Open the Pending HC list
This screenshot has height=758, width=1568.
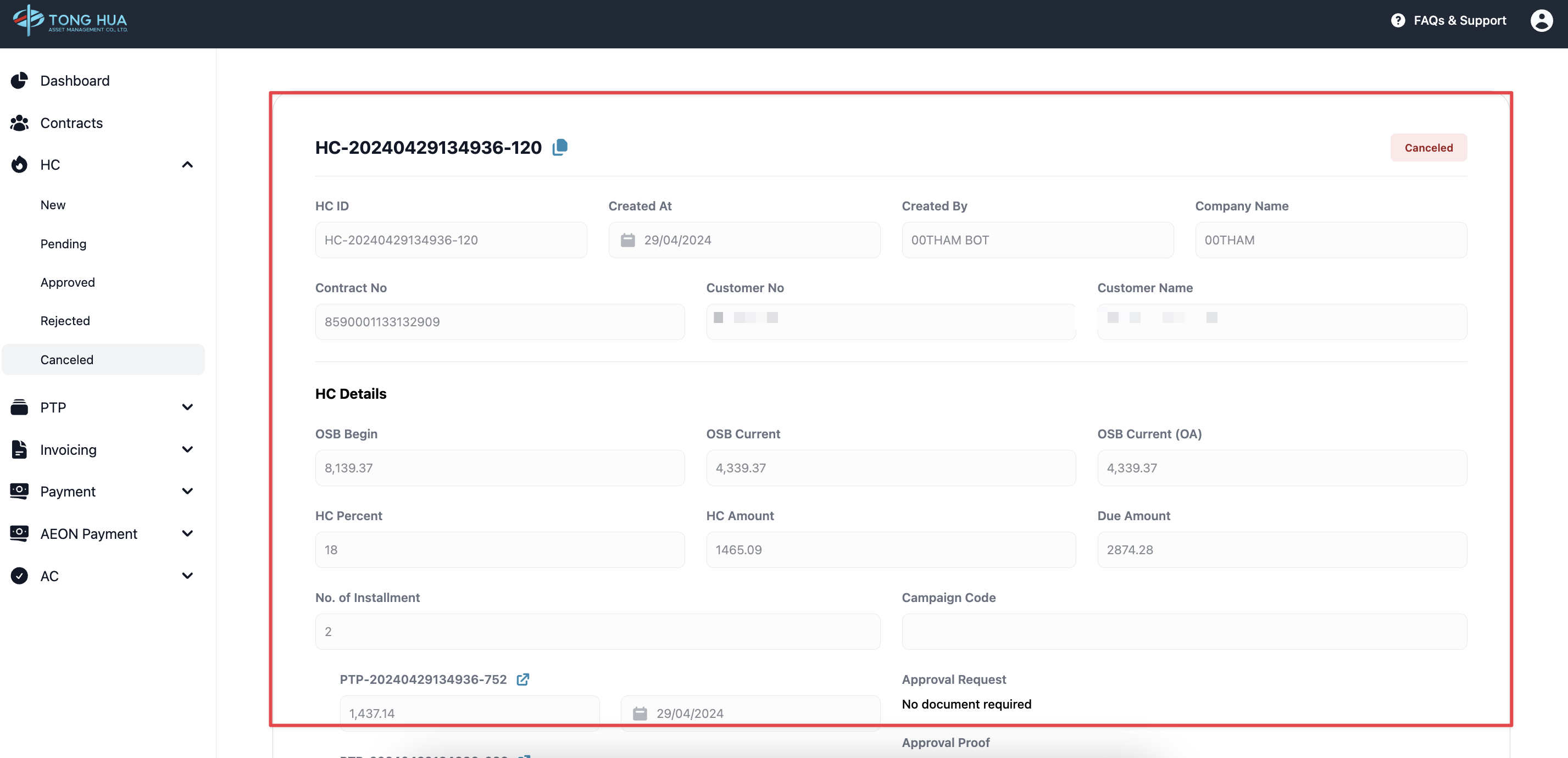tap(63, 244)
